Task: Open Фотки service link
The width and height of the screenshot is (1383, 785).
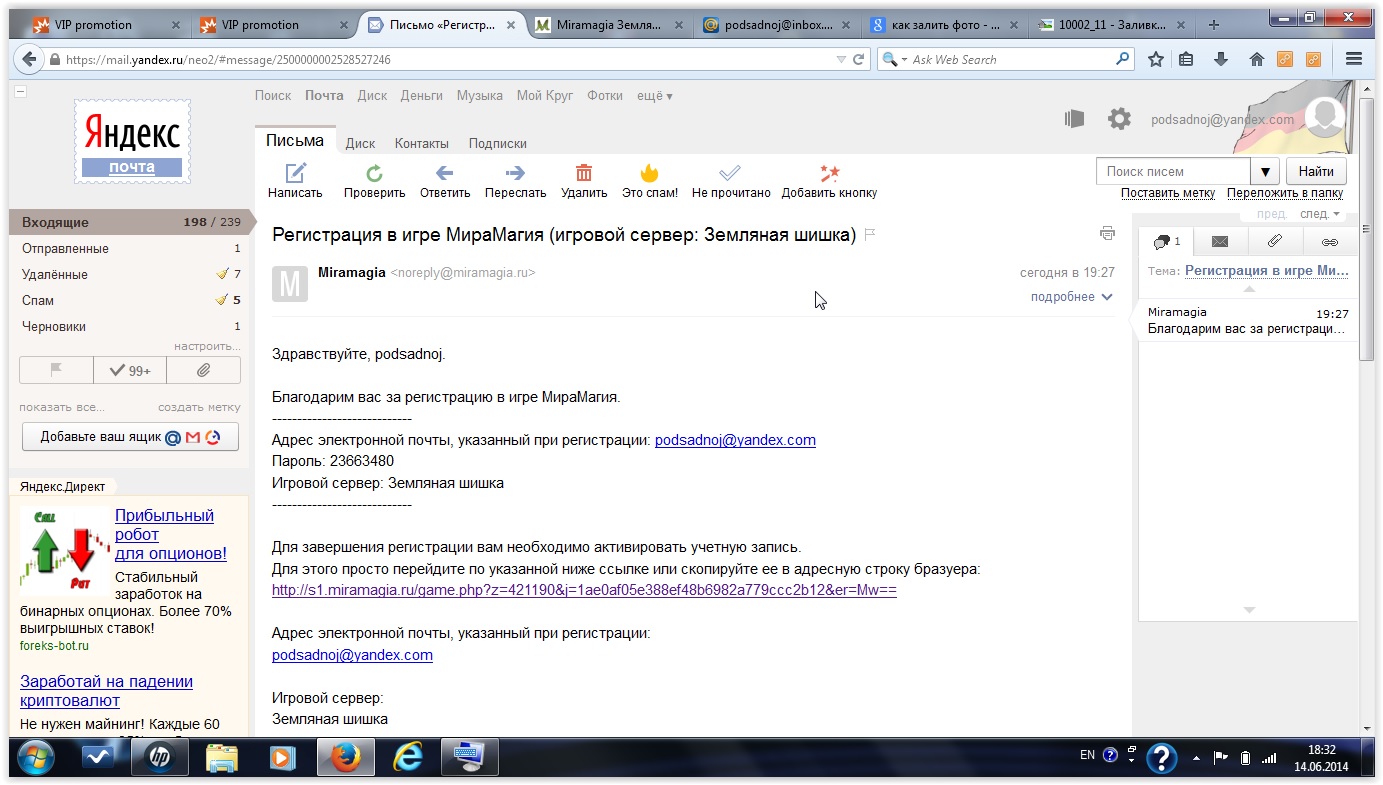Action: pos(605,96)
